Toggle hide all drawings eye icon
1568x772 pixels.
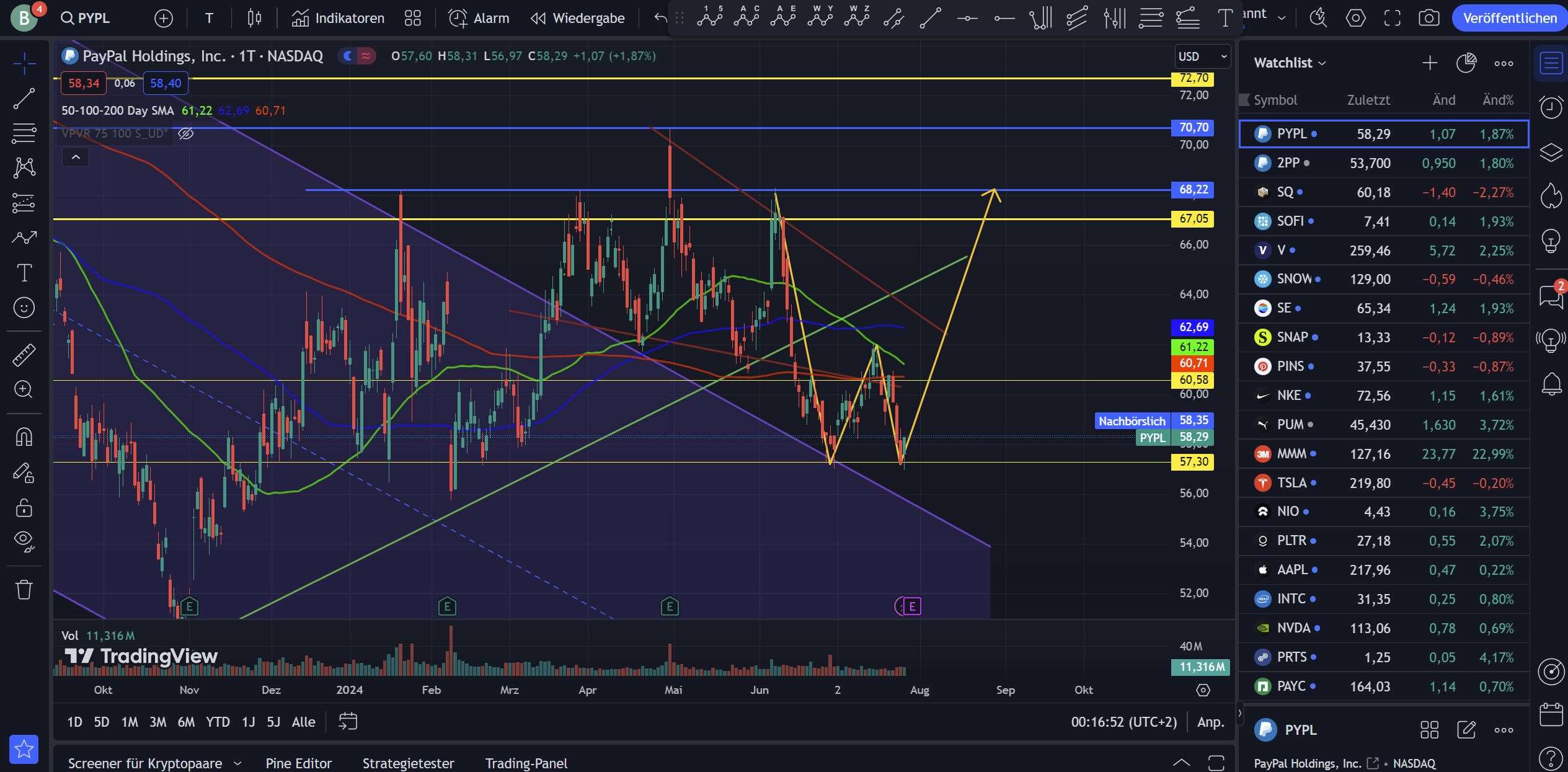point(24,541)
